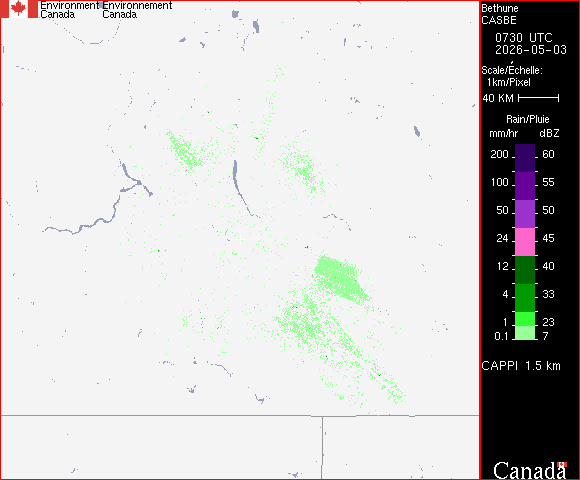Click the 2026-05-03 date label

[531, 50]
